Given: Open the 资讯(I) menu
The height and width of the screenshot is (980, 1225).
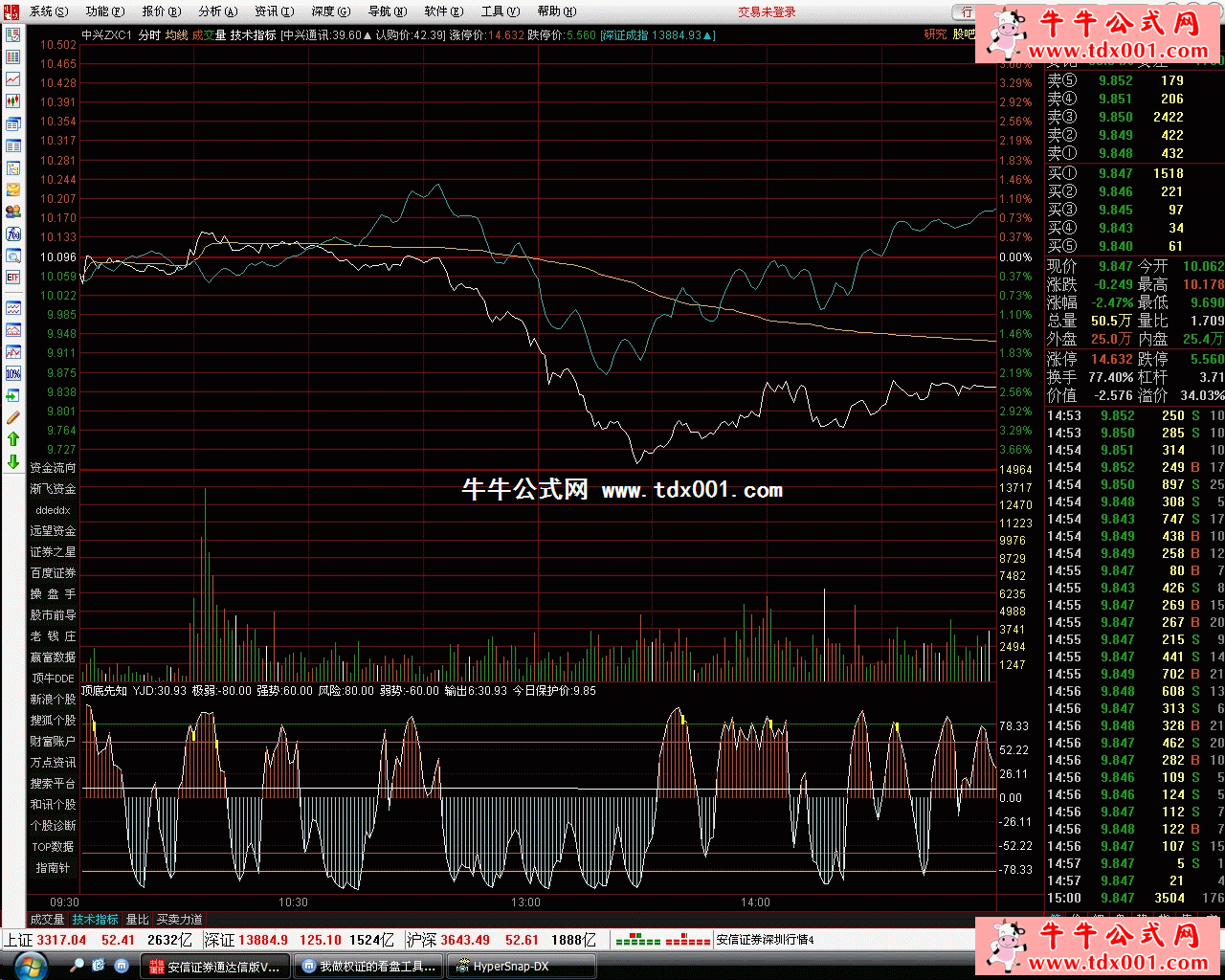Looking at the screenshot, I should click(x=275, y=11).
